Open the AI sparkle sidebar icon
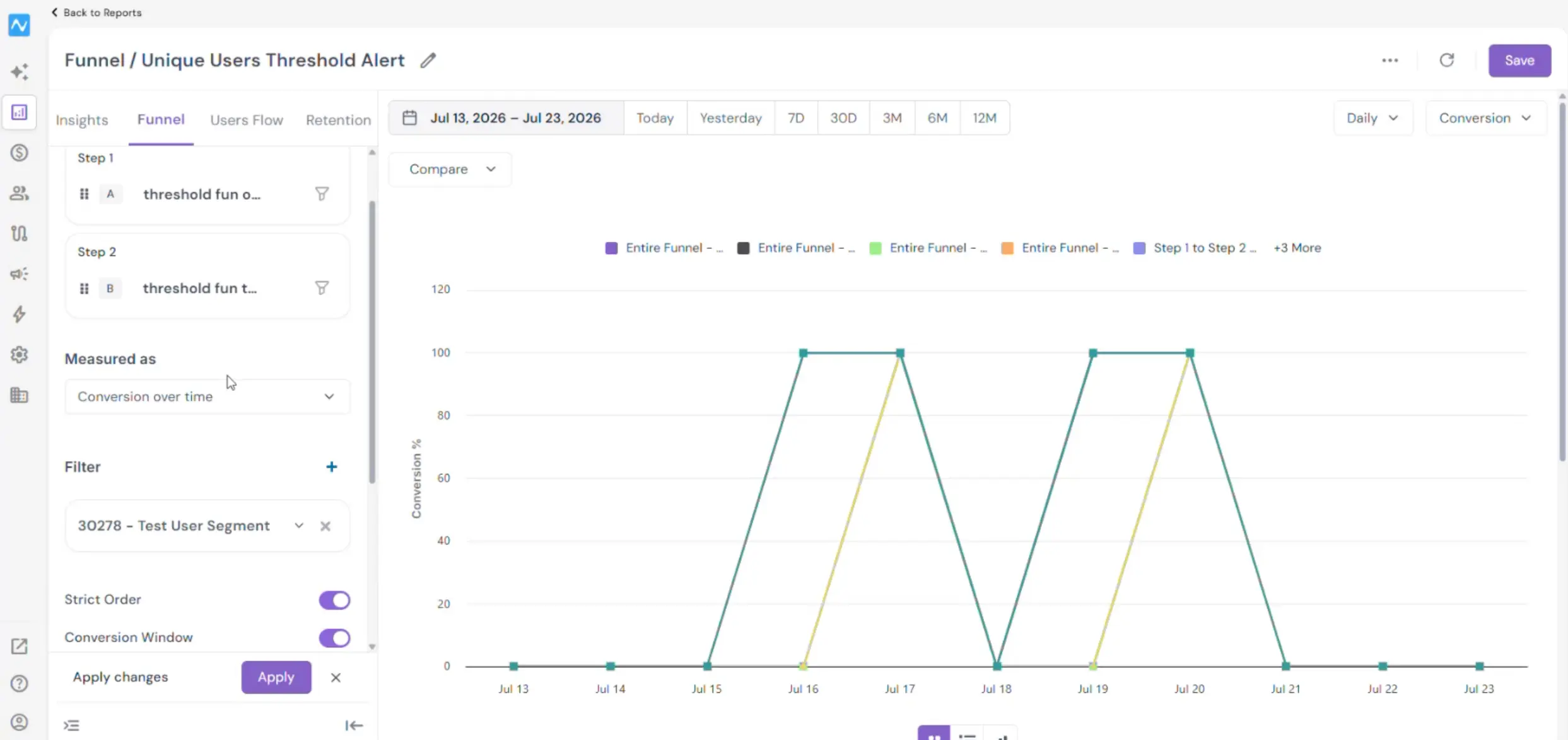Image resolution: width=1568 pixels, height=740 pixels. click(x=19, y=71)
